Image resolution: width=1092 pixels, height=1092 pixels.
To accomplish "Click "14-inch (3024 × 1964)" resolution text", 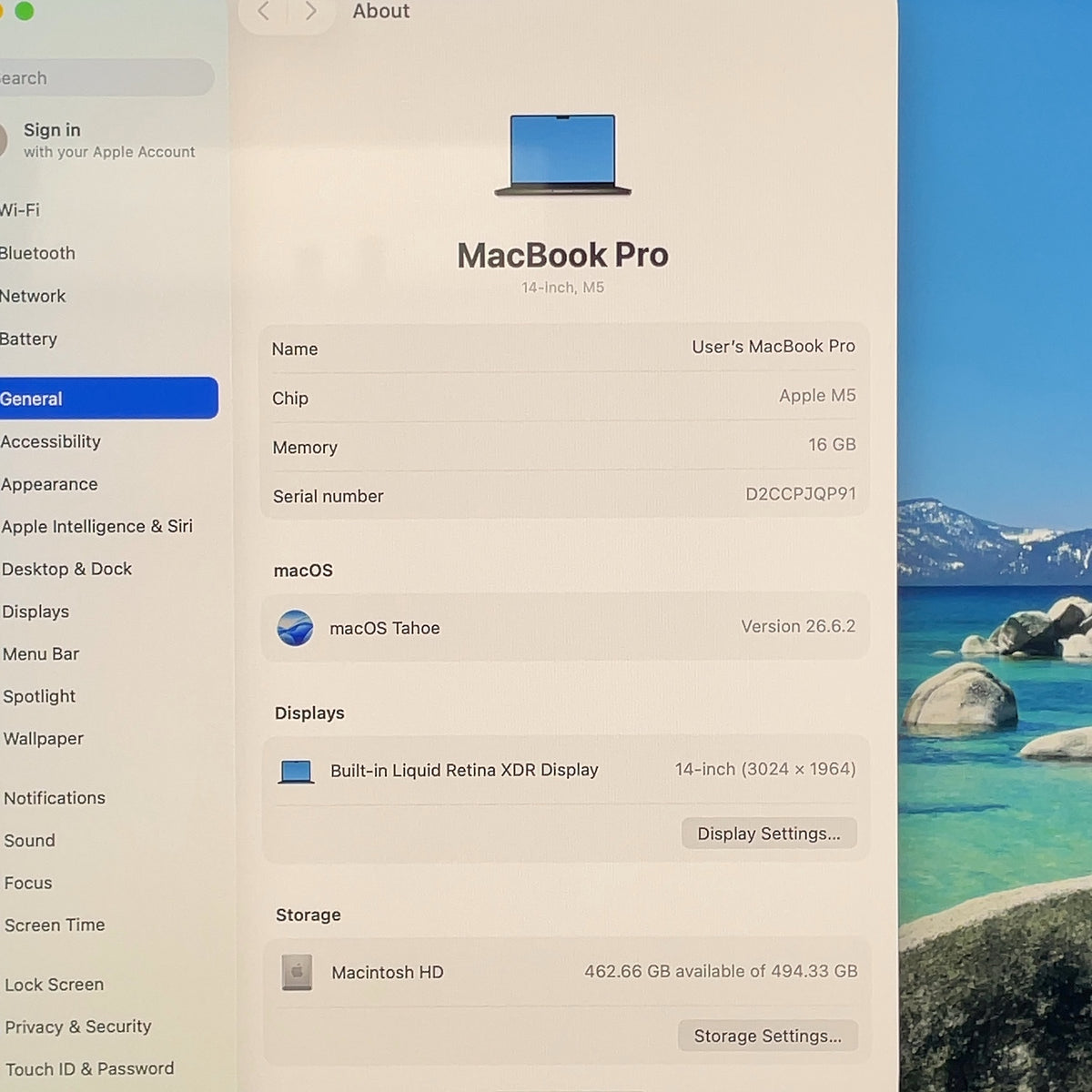I will pos(765,769).
